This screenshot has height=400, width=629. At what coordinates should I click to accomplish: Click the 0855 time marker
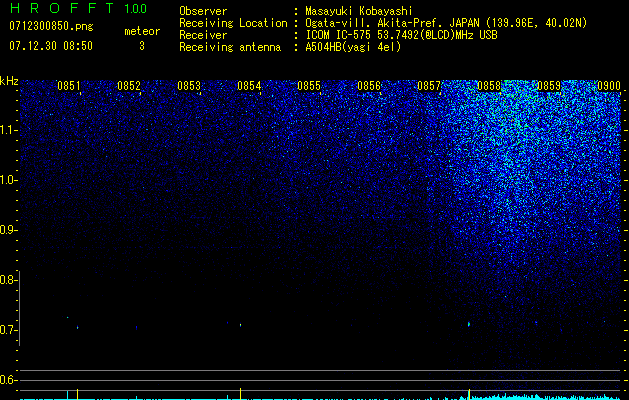tap(309, 86)
